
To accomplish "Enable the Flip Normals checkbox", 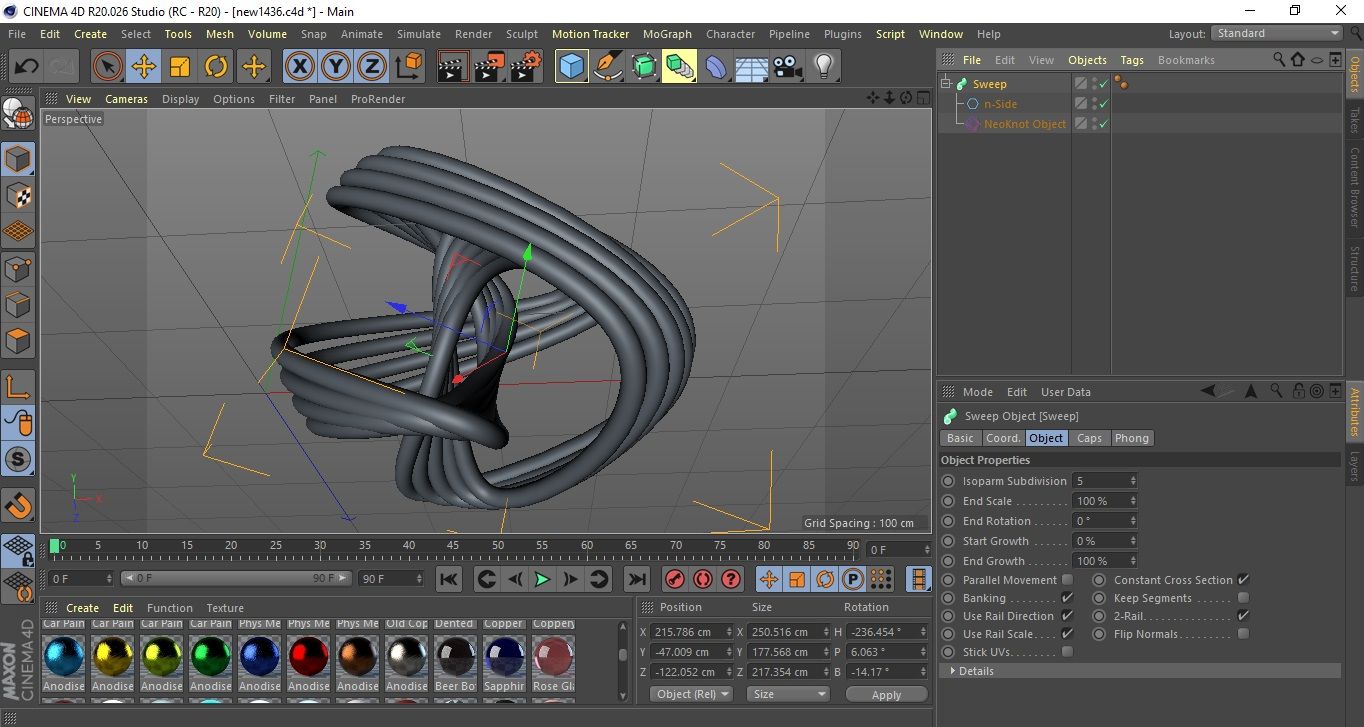I will (1243, 634).
